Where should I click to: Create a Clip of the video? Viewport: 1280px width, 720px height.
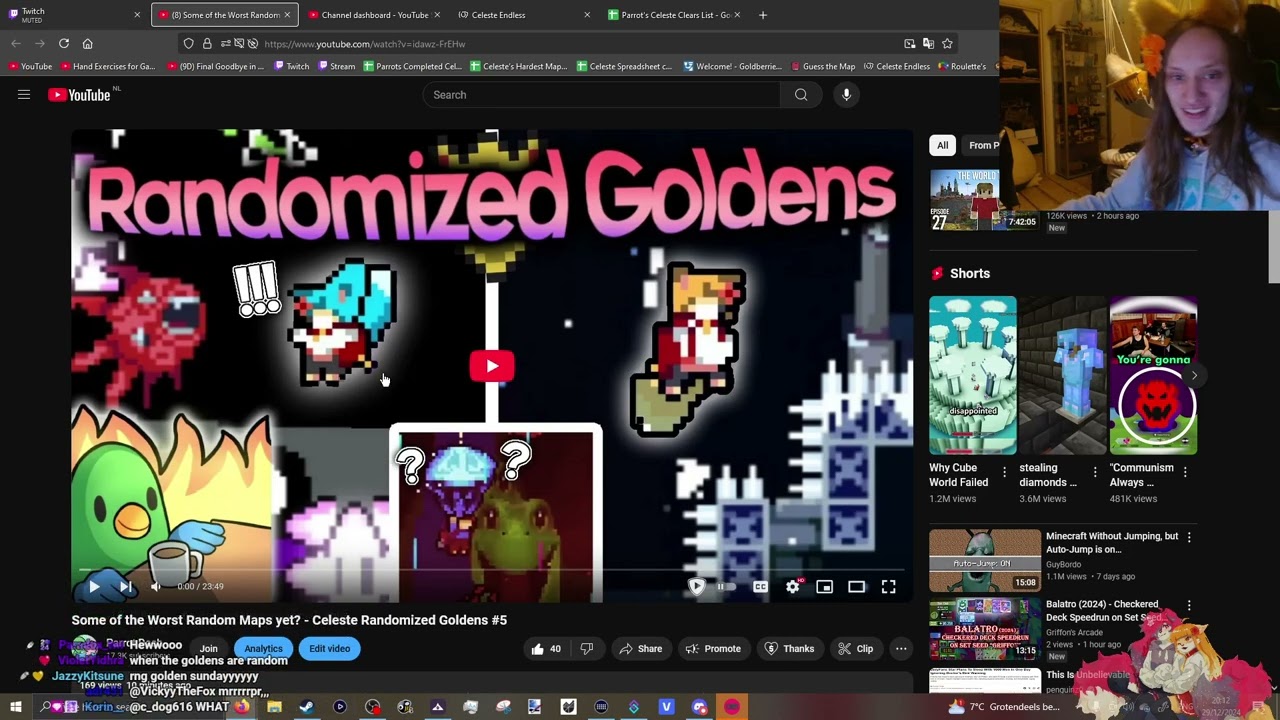pyautogui.click(x=855, y=649)
